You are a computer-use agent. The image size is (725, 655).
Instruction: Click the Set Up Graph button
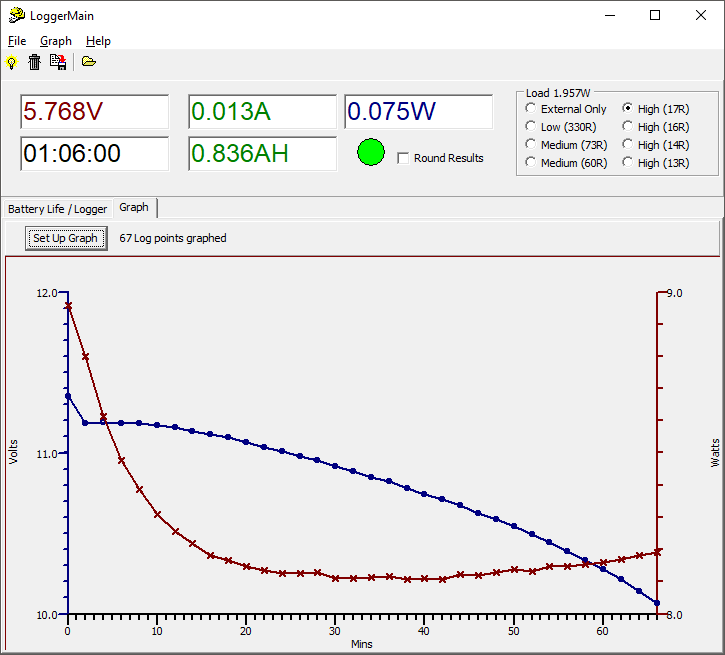tap(66, 238)
